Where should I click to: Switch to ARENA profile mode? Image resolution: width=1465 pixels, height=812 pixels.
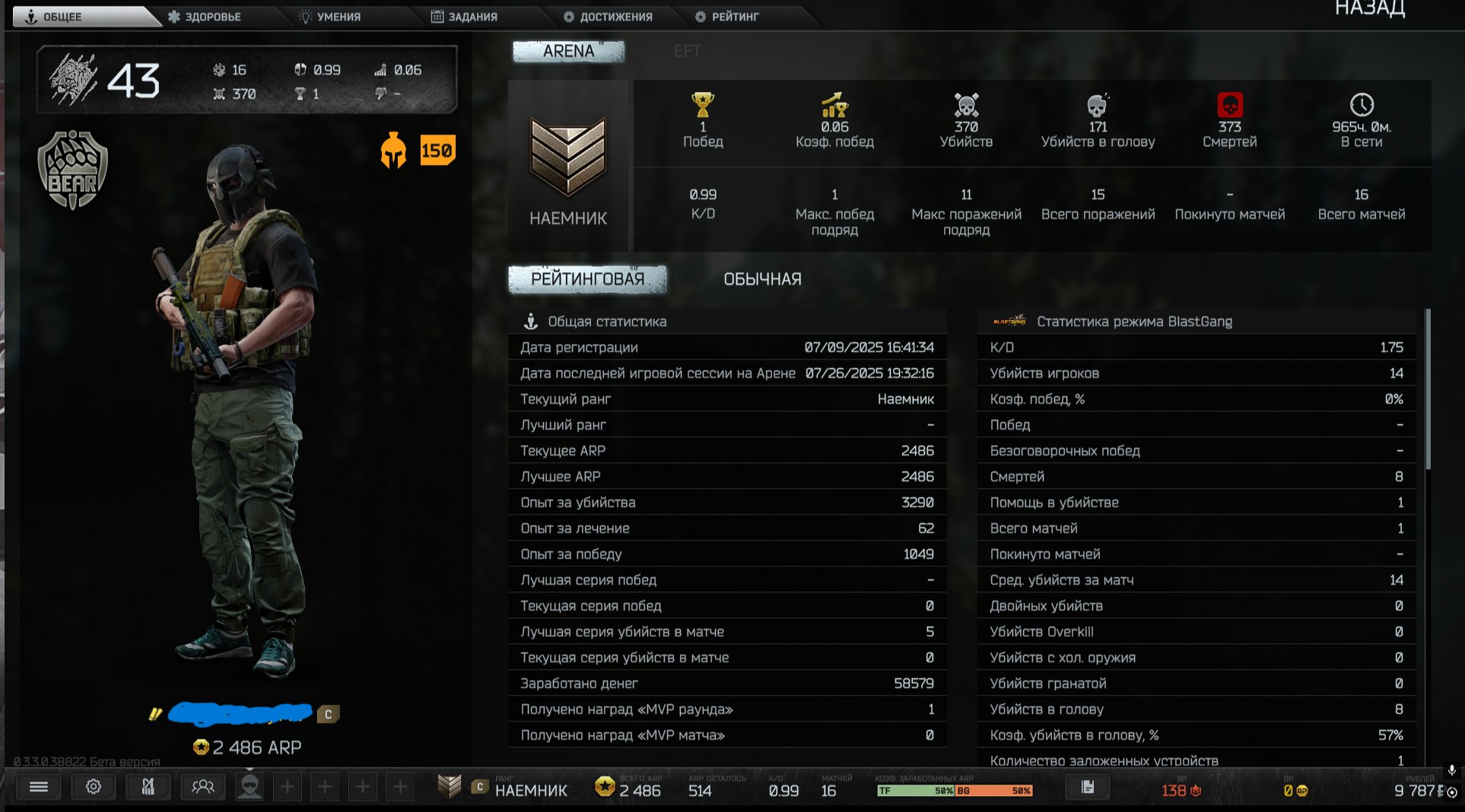tap(569, 51)
